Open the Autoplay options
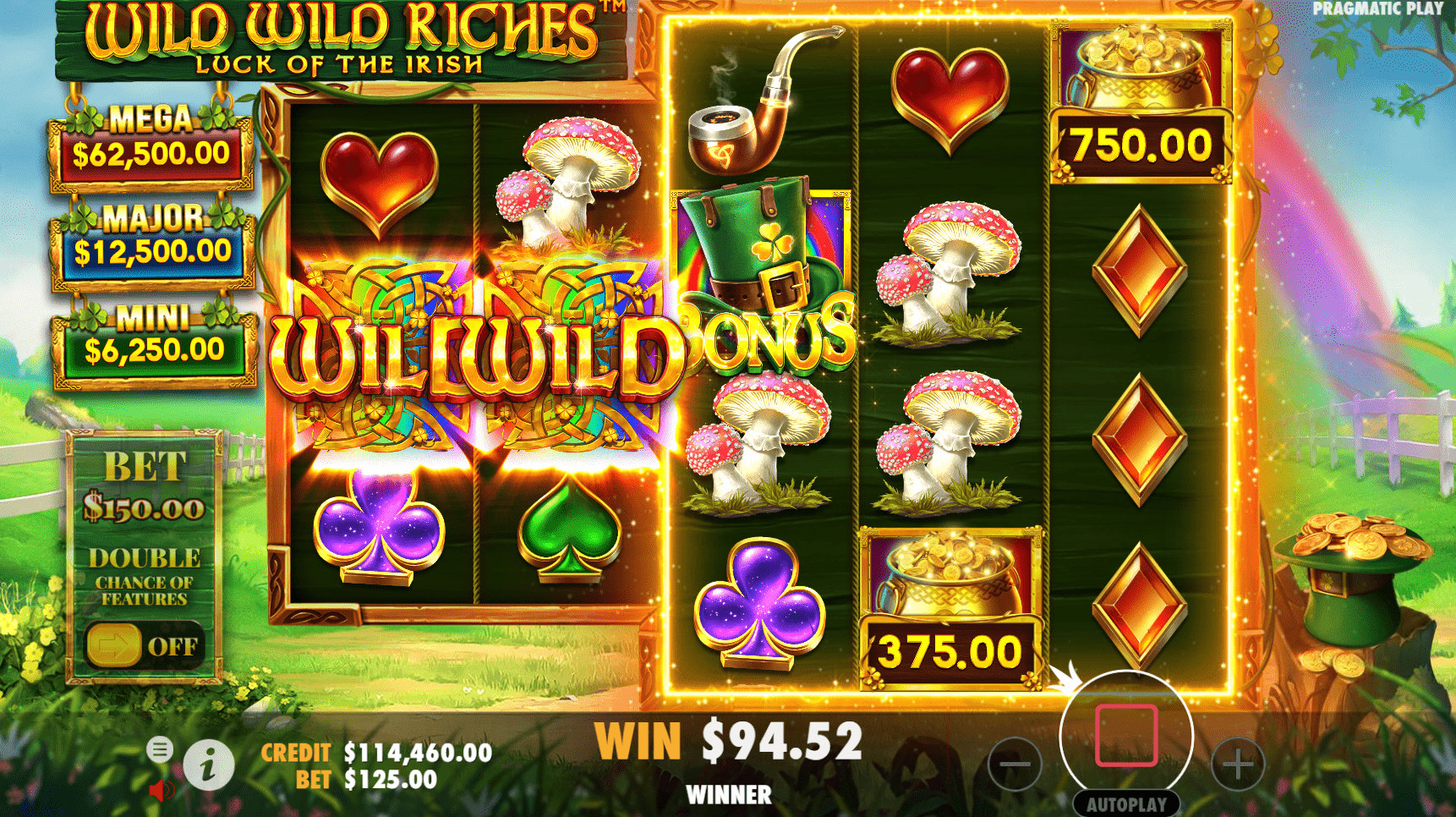Image resolution: width=1456 pixels, height=817 pixels. pos(1126,804)
